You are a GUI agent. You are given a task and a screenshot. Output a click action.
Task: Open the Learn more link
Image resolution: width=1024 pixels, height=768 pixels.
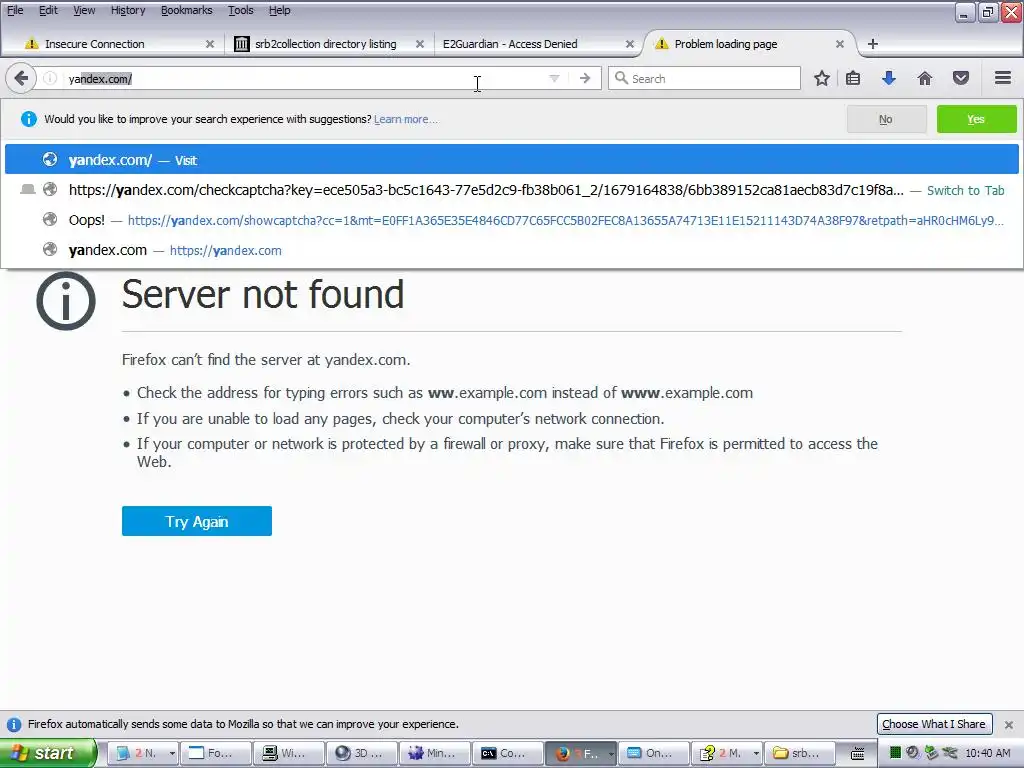point(406,120)
